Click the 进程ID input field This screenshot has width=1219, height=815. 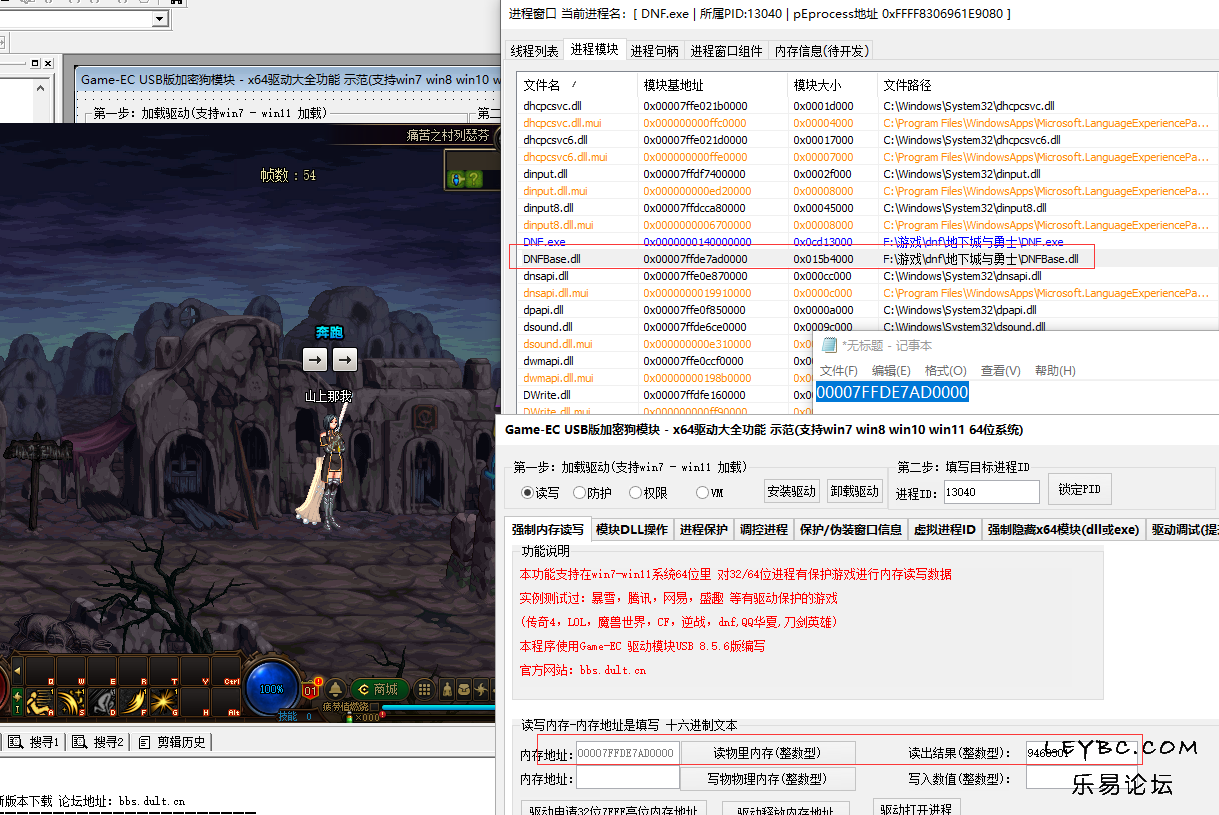[x=991, y=492]
